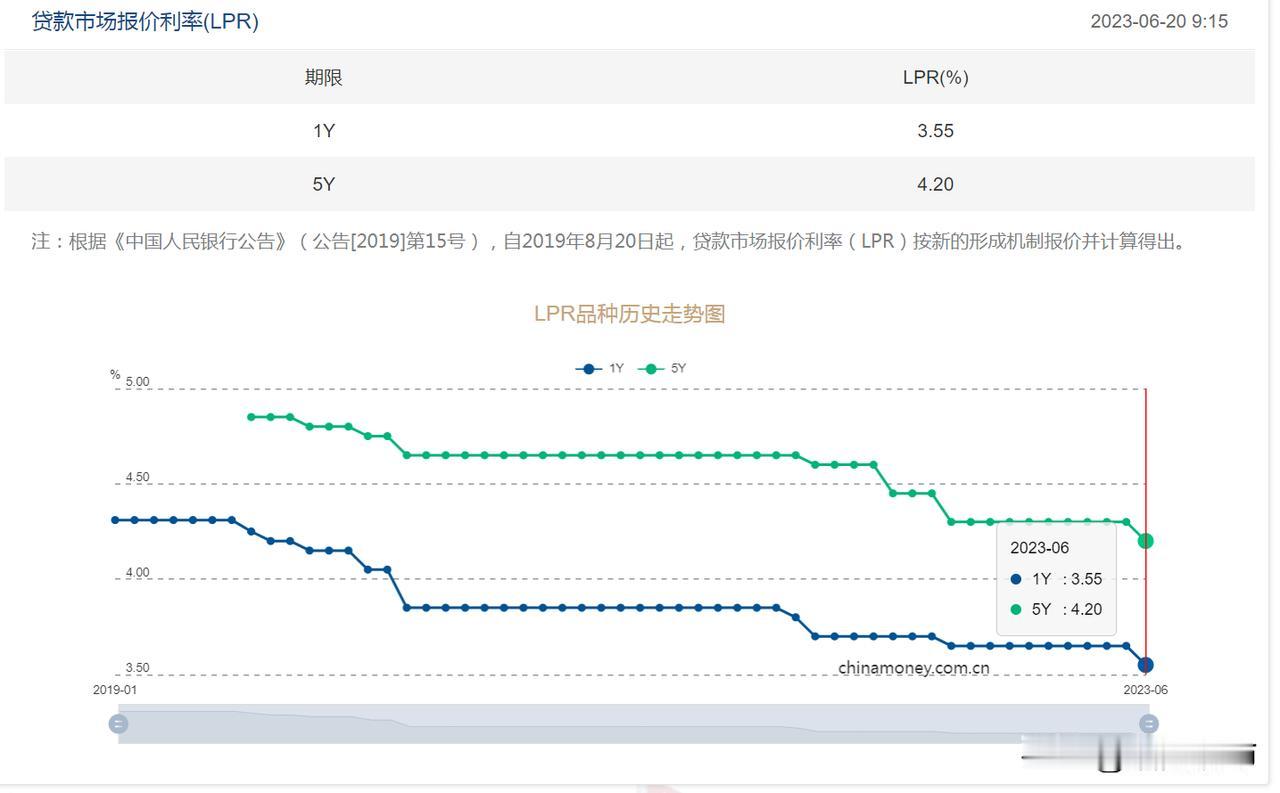Click the tooltip entry 5Y : 4.20
The width and height of the screenshot is (1280, 793).
(1056, 609)
